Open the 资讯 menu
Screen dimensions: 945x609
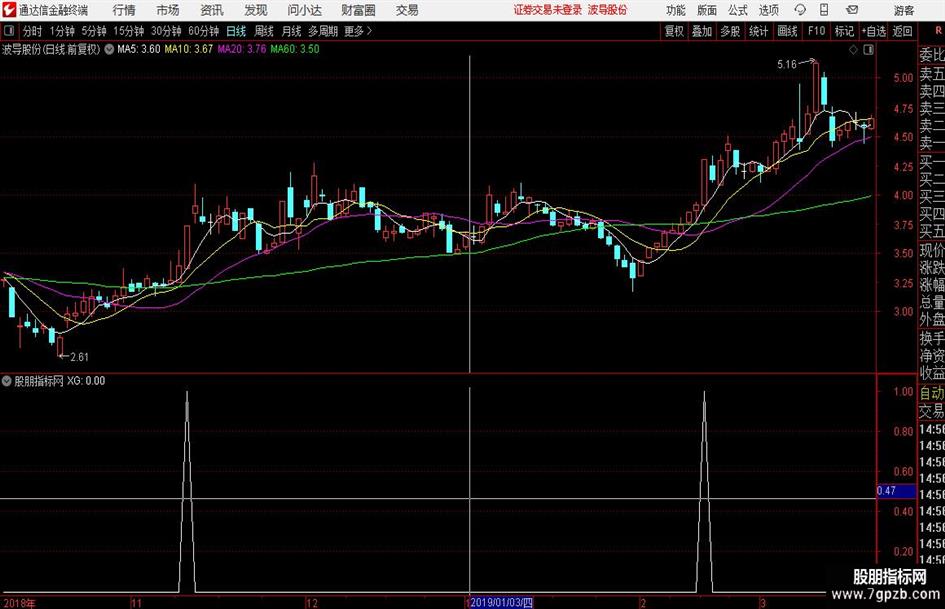(212, 10)
